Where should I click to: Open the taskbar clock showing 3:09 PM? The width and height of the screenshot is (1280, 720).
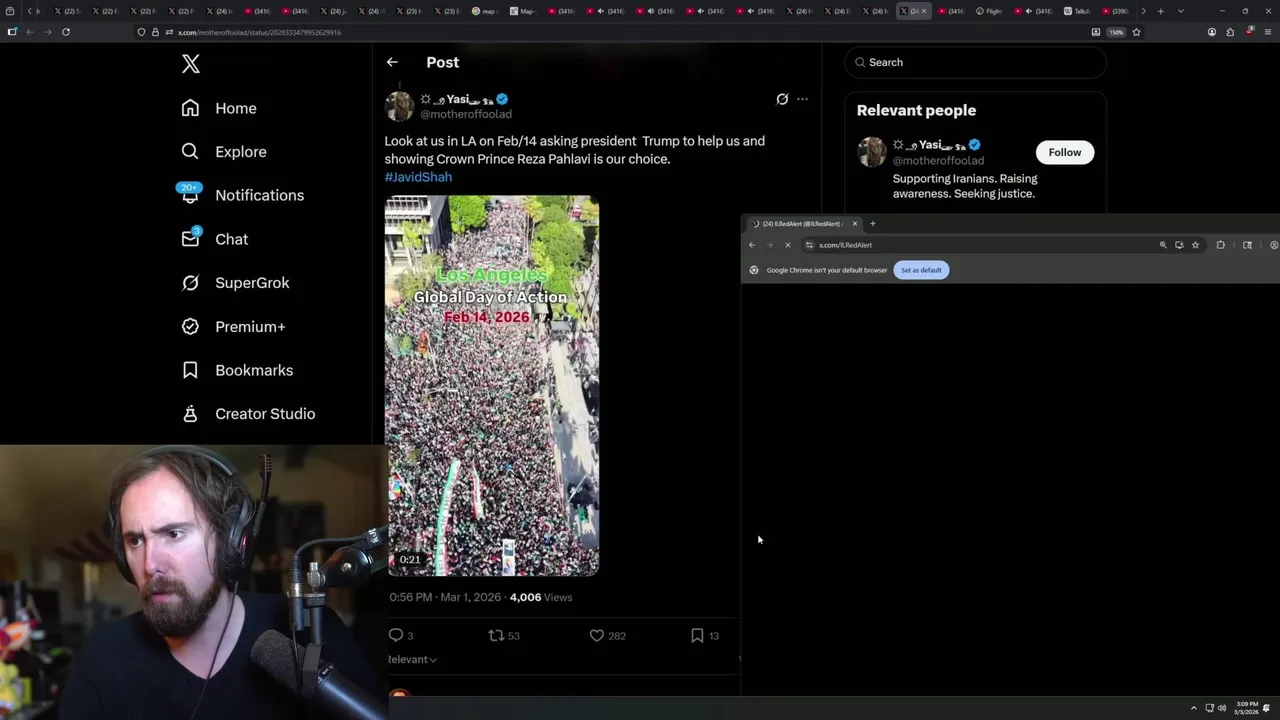[x=1246, y=708]
